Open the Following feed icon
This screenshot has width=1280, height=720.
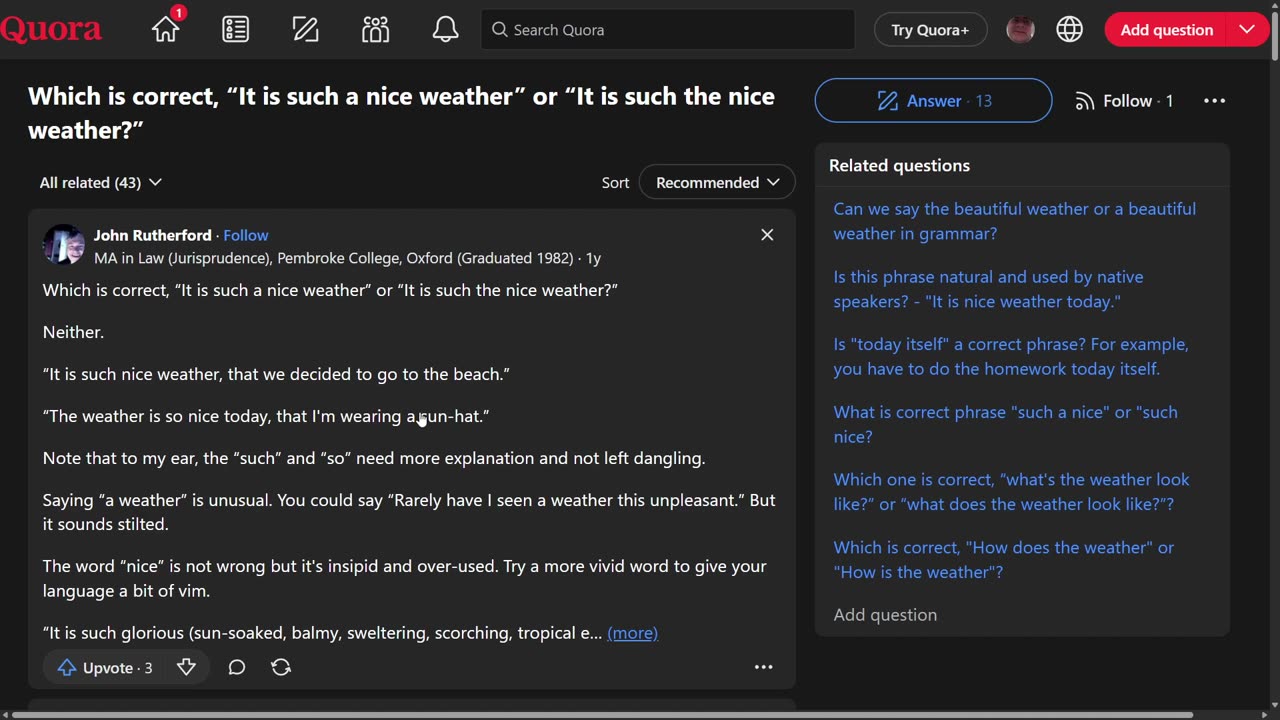[x=236, y=30]
